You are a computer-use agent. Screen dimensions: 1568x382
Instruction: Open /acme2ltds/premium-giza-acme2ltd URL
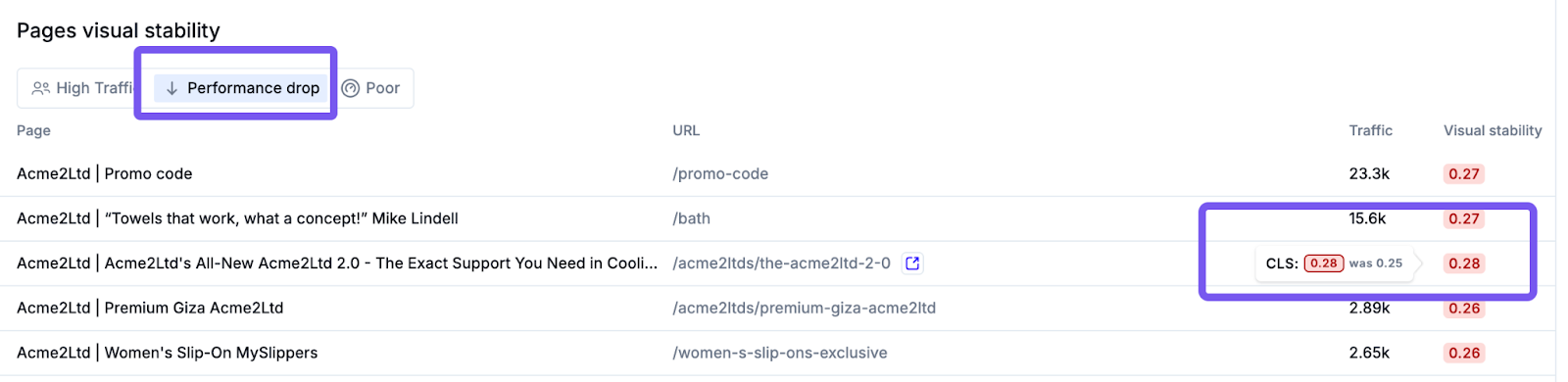point(804,308)
